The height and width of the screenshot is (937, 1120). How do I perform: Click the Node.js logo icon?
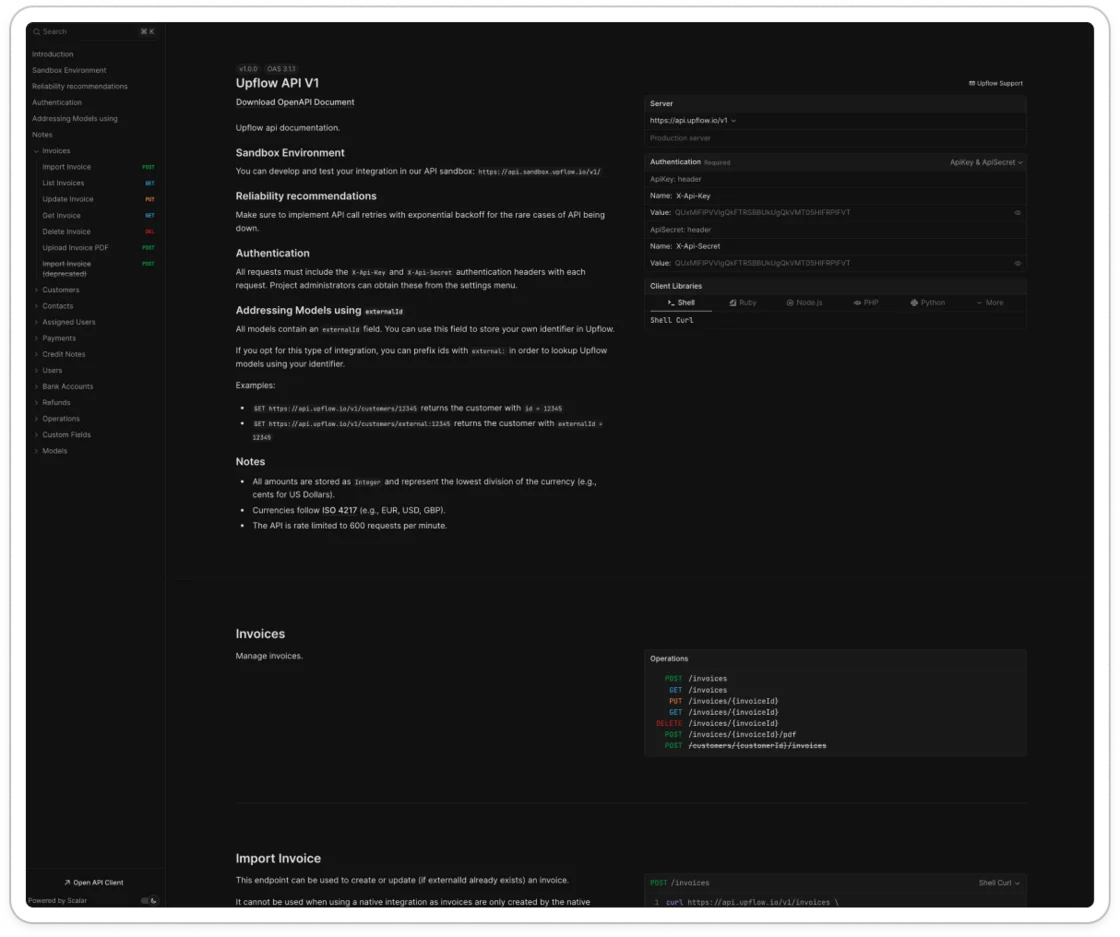(789, 303)
